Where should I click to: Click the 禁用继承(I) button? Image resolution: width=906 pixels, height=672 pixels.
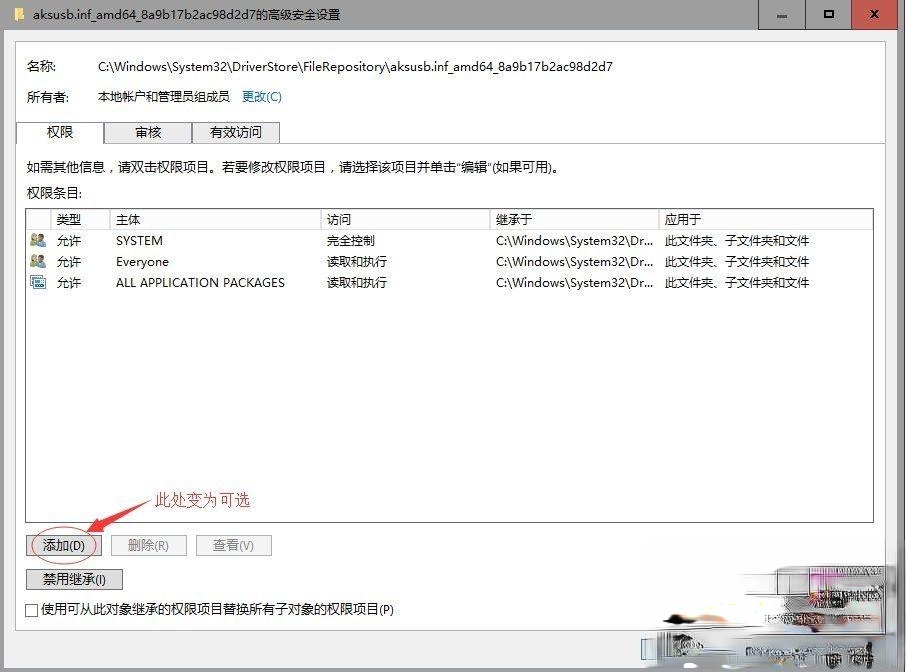coord(73,579)
